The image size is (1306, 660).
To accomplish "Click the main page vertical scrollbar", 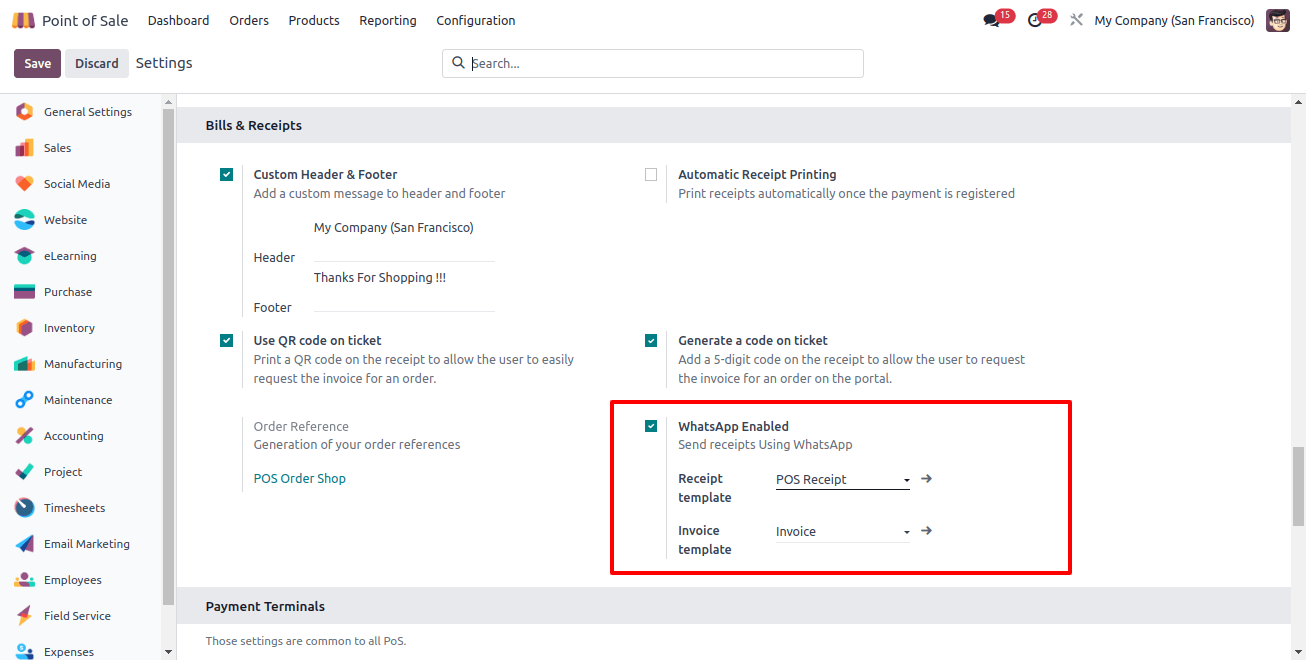I will (x=1298, y=485).
